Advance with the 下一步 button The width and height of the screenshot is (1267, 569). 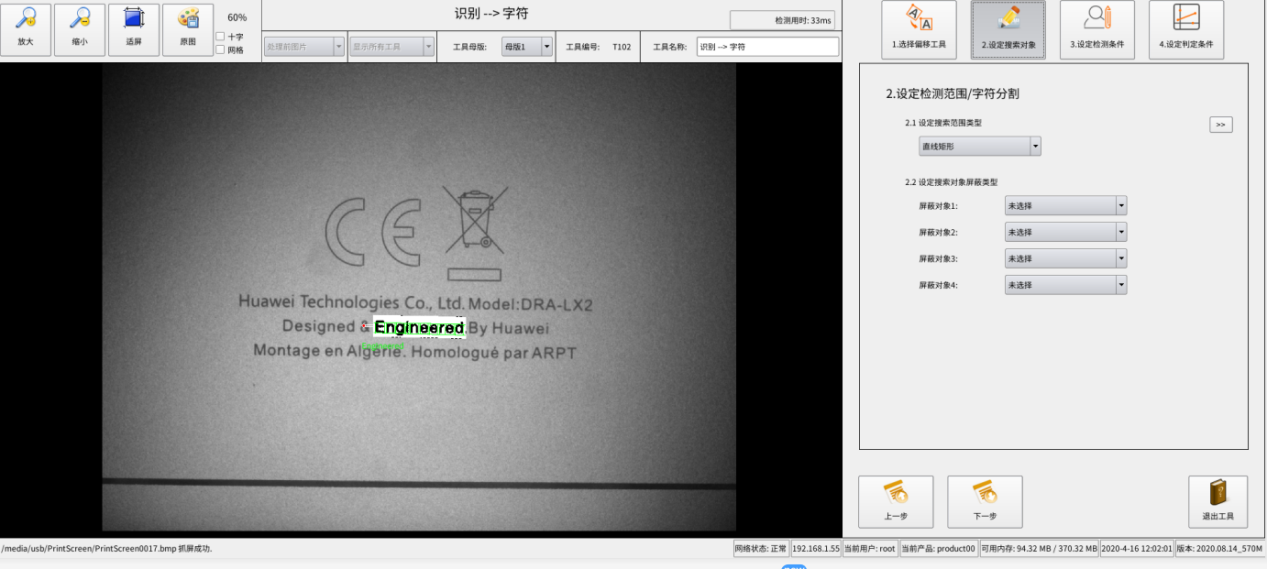[985, 502]
